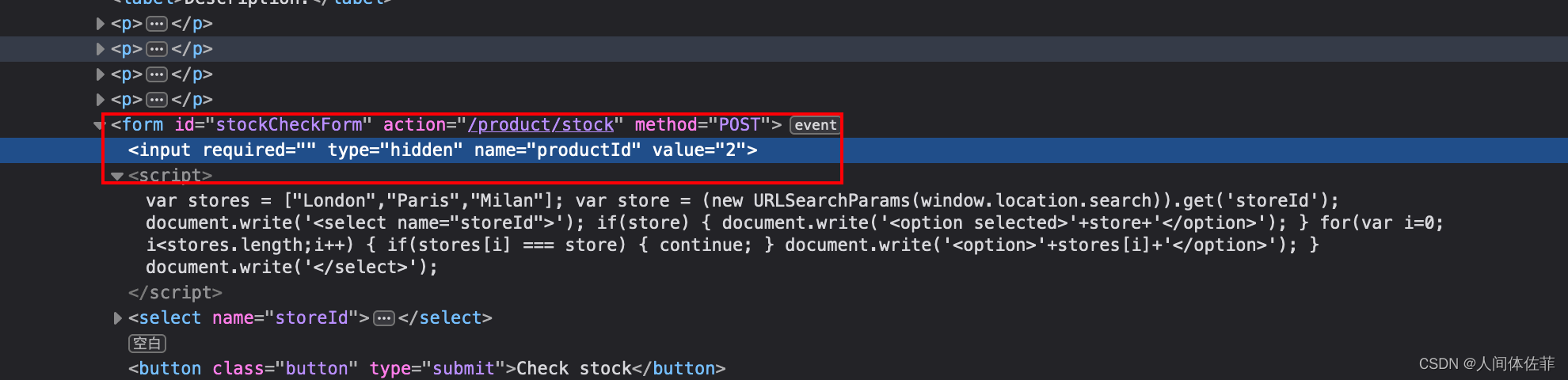Click the type="submit" attribute
Screen dimensions: 1568x380
click(438, 369)
